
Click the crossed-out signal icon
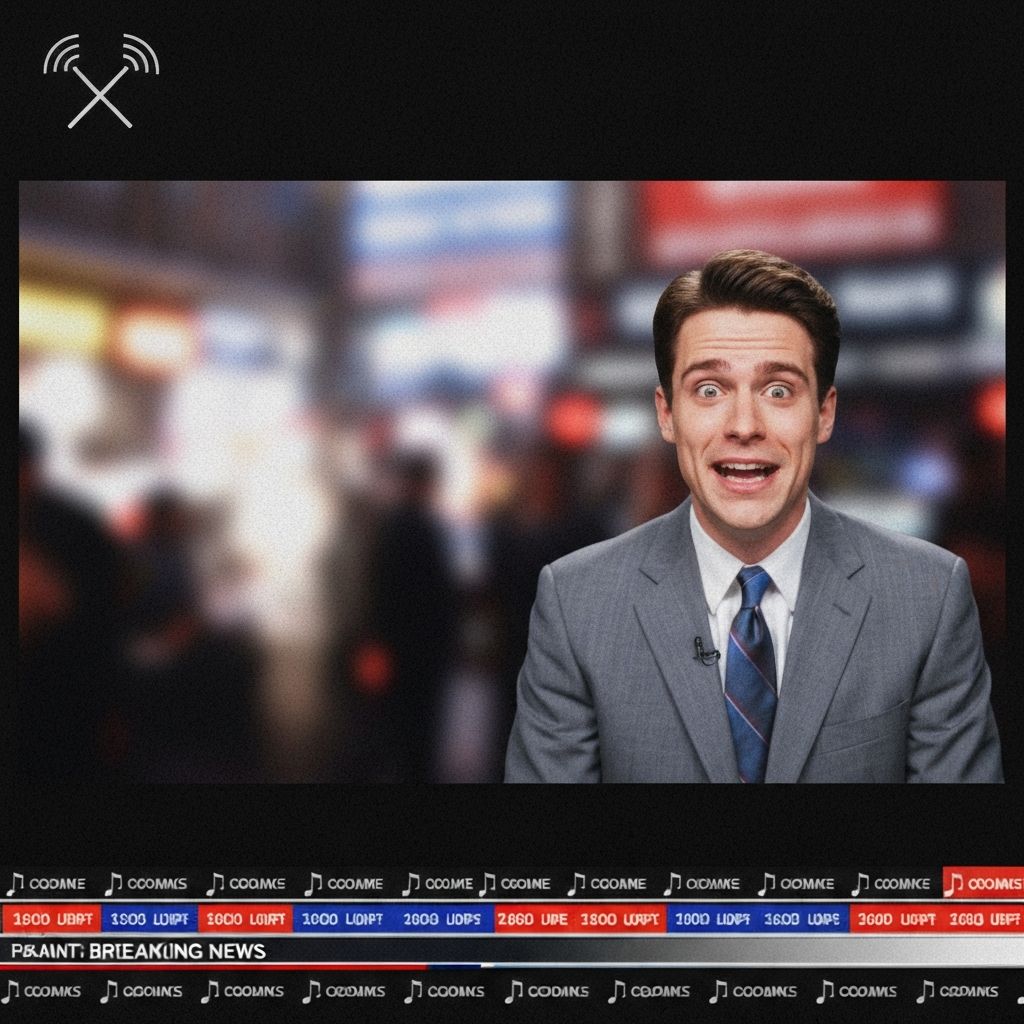[100, 82]
